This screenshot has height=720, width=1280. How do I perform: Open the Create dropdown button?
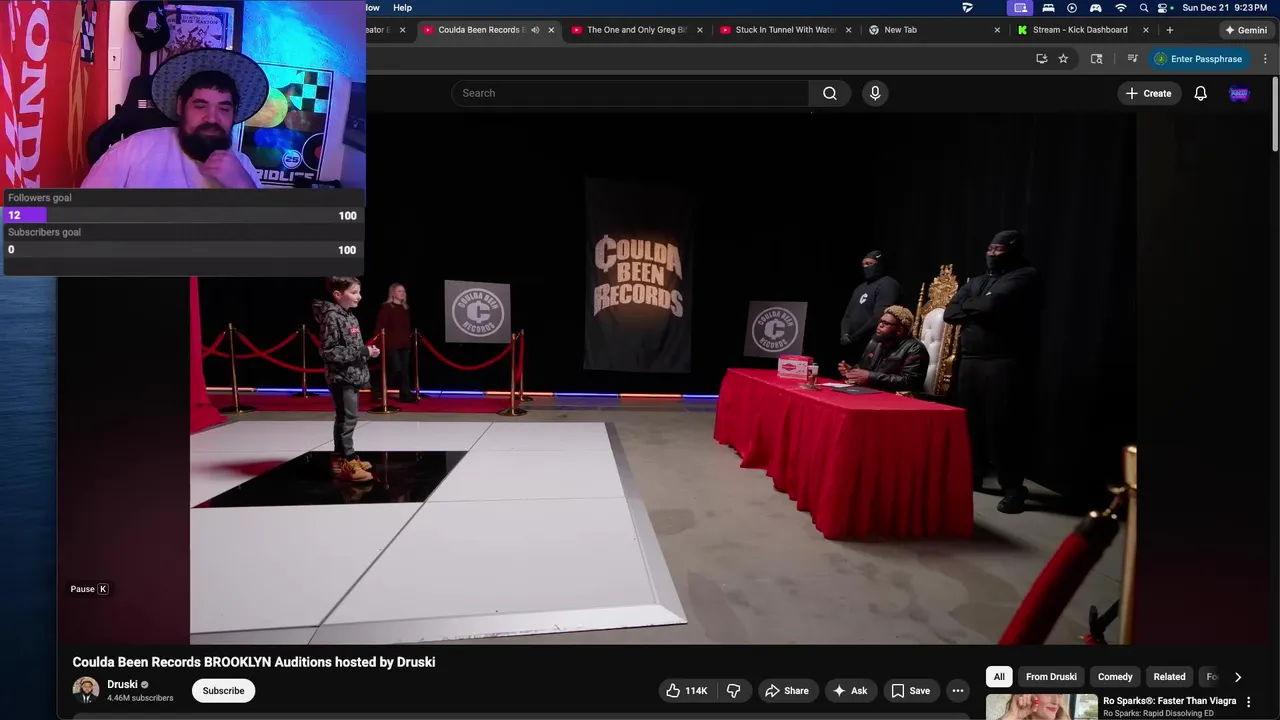click(x=1148, y=93)
